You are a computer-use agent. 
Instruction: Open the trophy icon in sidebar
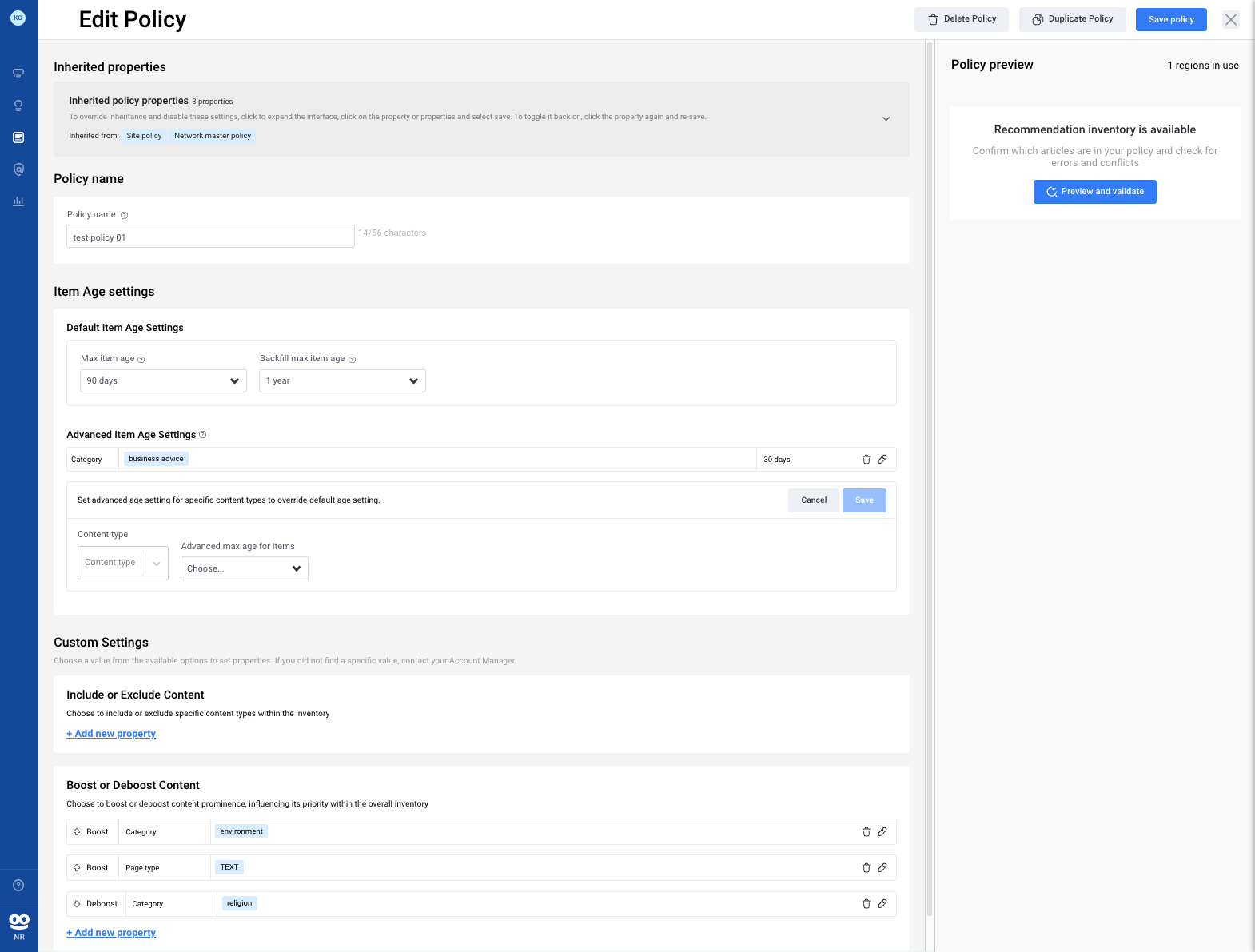point(18,74)
